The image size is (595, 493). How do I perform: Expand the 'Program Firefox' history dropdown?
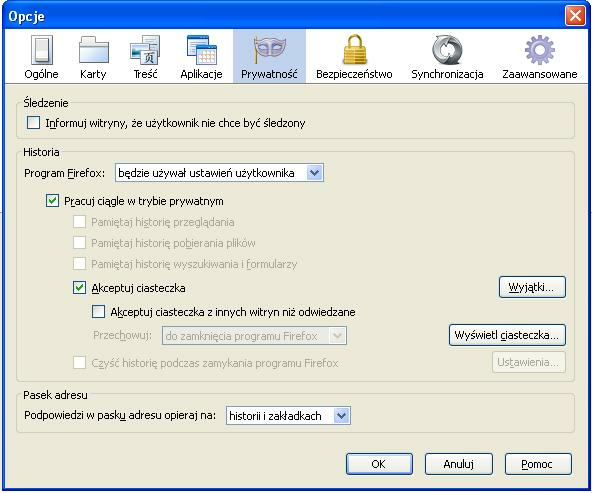[219, 173]
